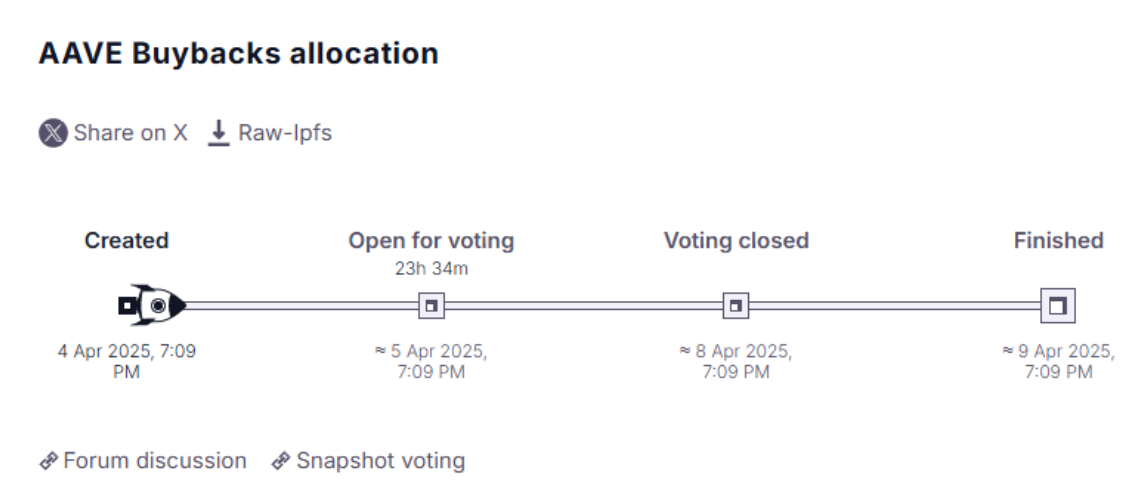Click the X logo share icon

53,133
